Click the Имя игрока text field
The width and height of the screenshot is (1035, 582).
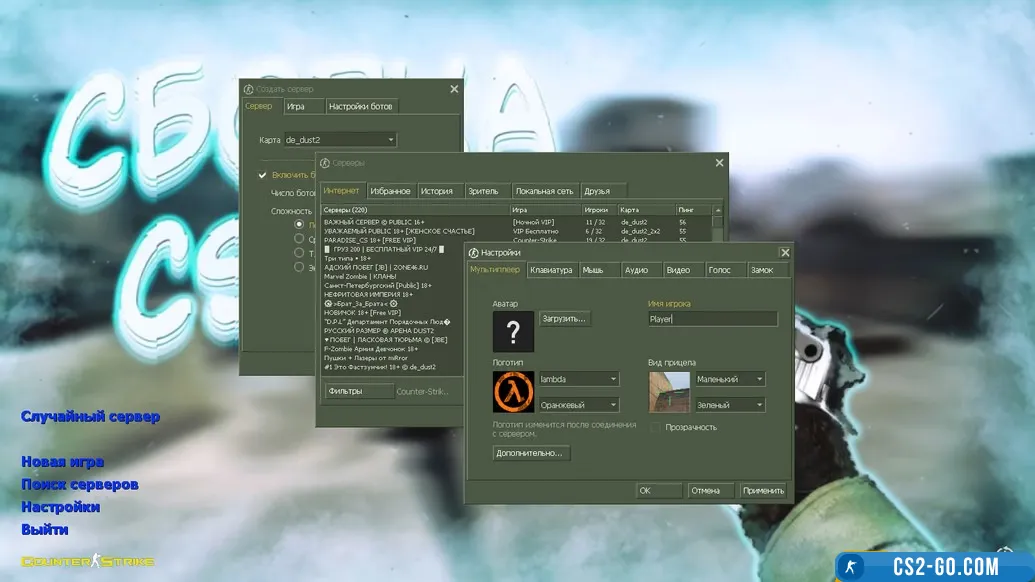click(712, 319)
